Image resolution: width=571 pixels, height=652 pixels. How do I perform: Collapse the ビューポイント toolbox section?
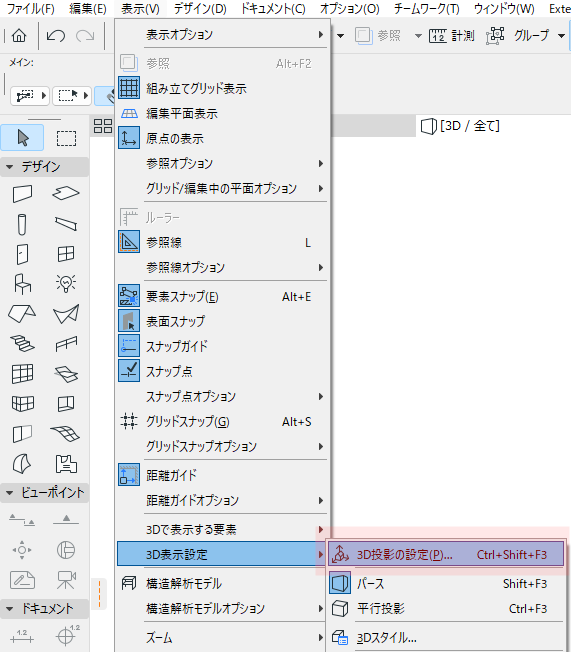[10, 493]
